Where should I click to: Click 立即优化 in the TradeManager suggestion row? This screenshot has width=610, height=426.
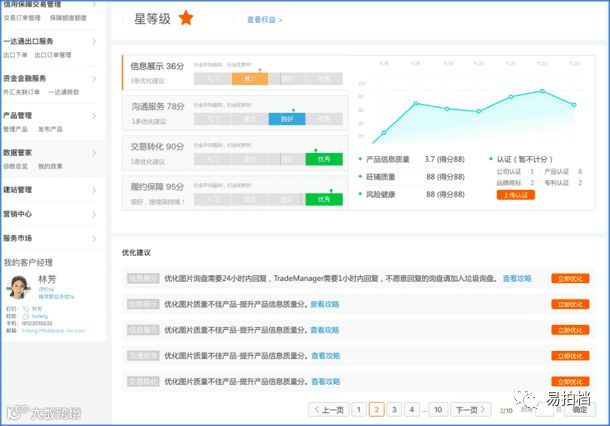coord(570,279)
